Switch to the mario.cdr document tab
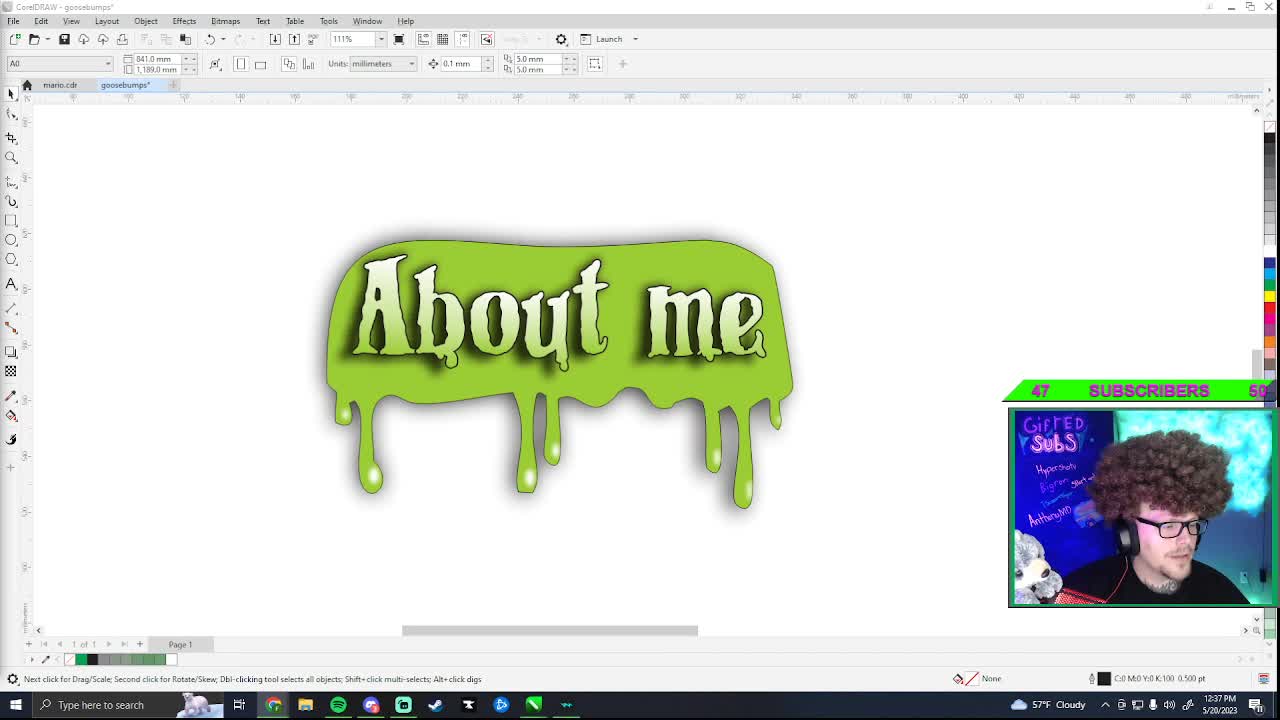The image size is (1280, 720). tap(60, 85)
